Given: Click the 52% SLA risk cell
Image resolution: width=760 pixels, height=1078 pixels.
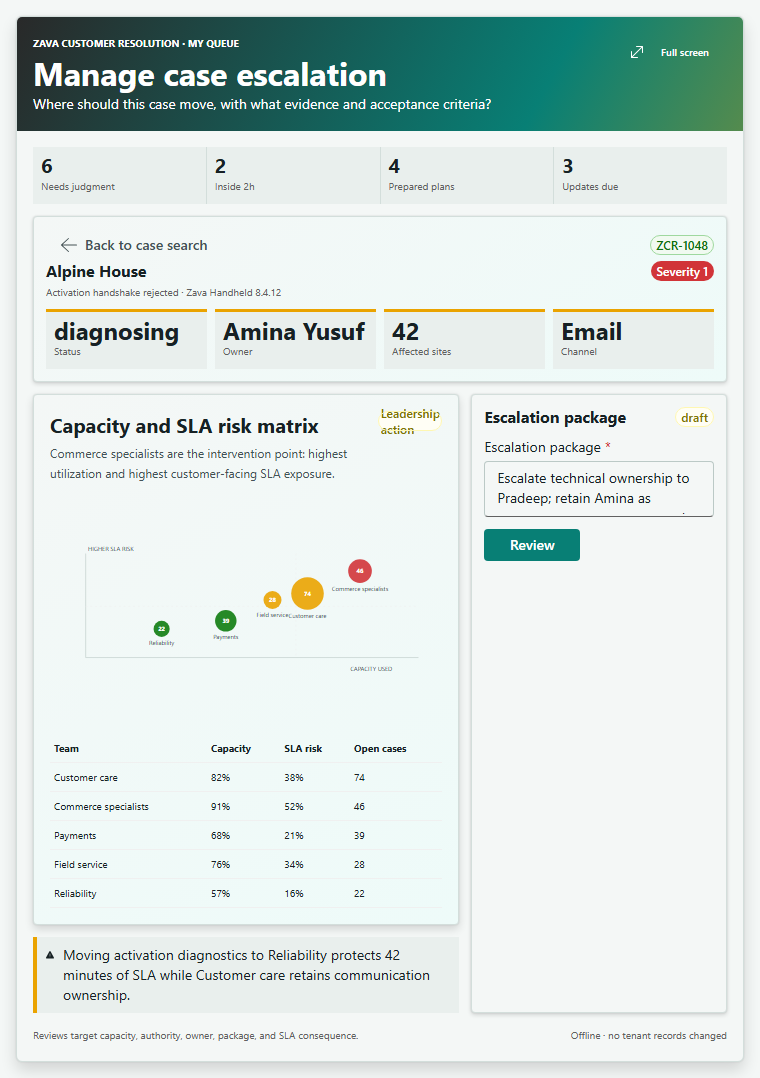Looking at the screenshot, I should [x=294, y=806].
